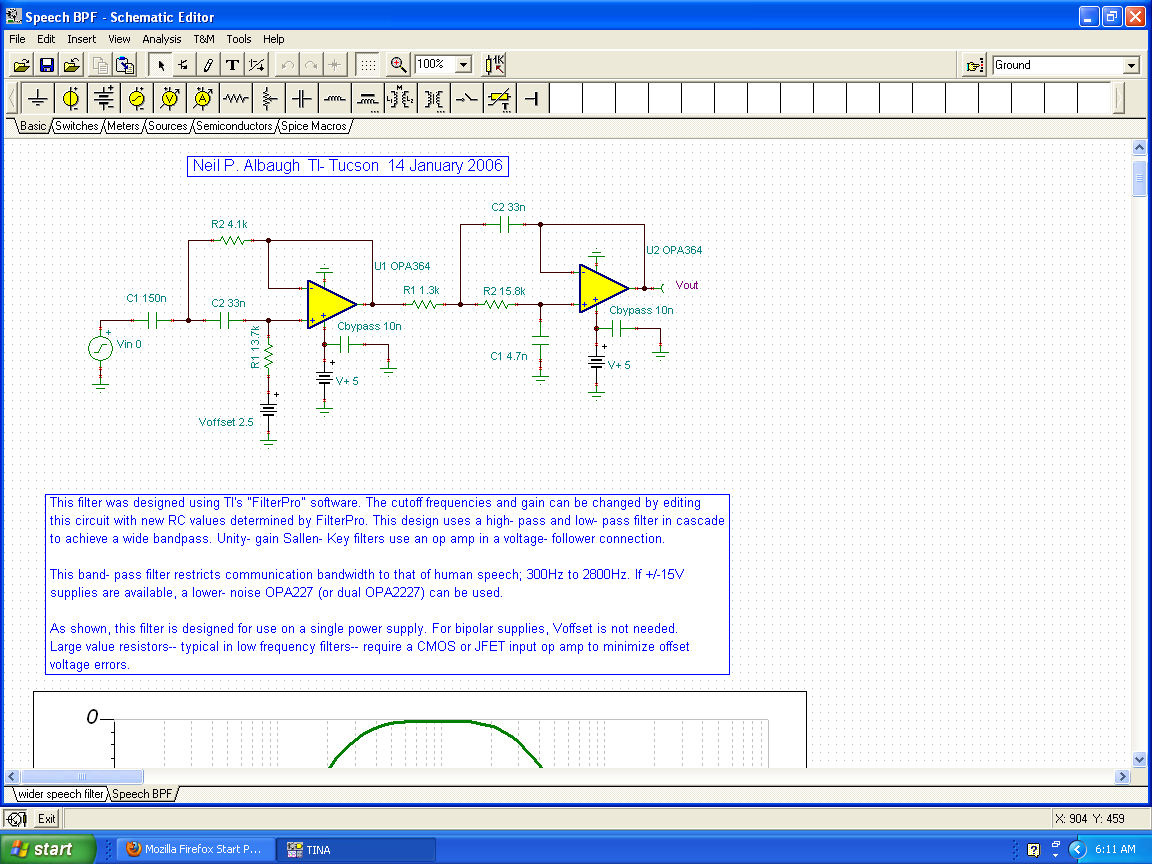Select the Speech BPF sheet tab
The image size is (1152, 864).
pyautogui.click(x=143, y=793)
